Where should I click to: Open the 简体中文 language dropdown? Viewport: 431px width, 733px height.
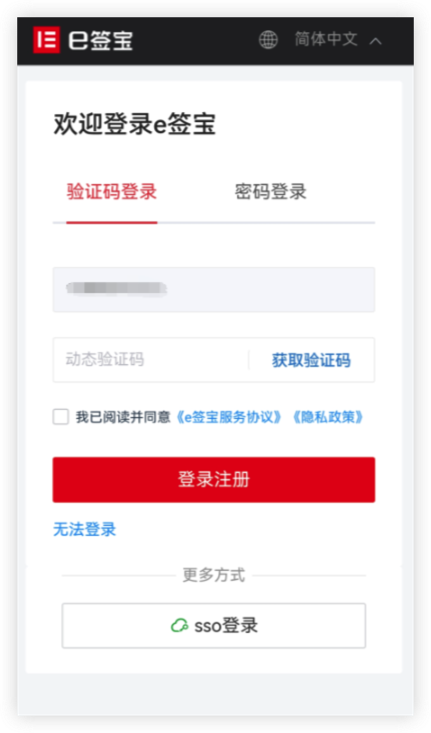[x=326, y=40]
